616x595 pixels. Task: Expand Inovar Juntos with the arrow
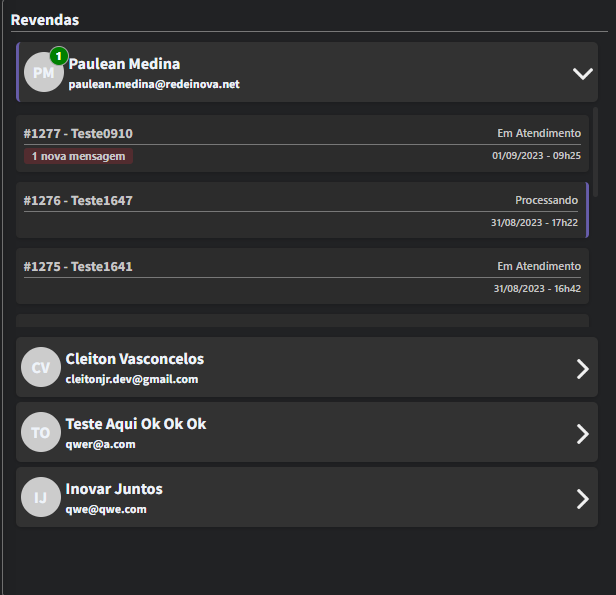[583, 499]
